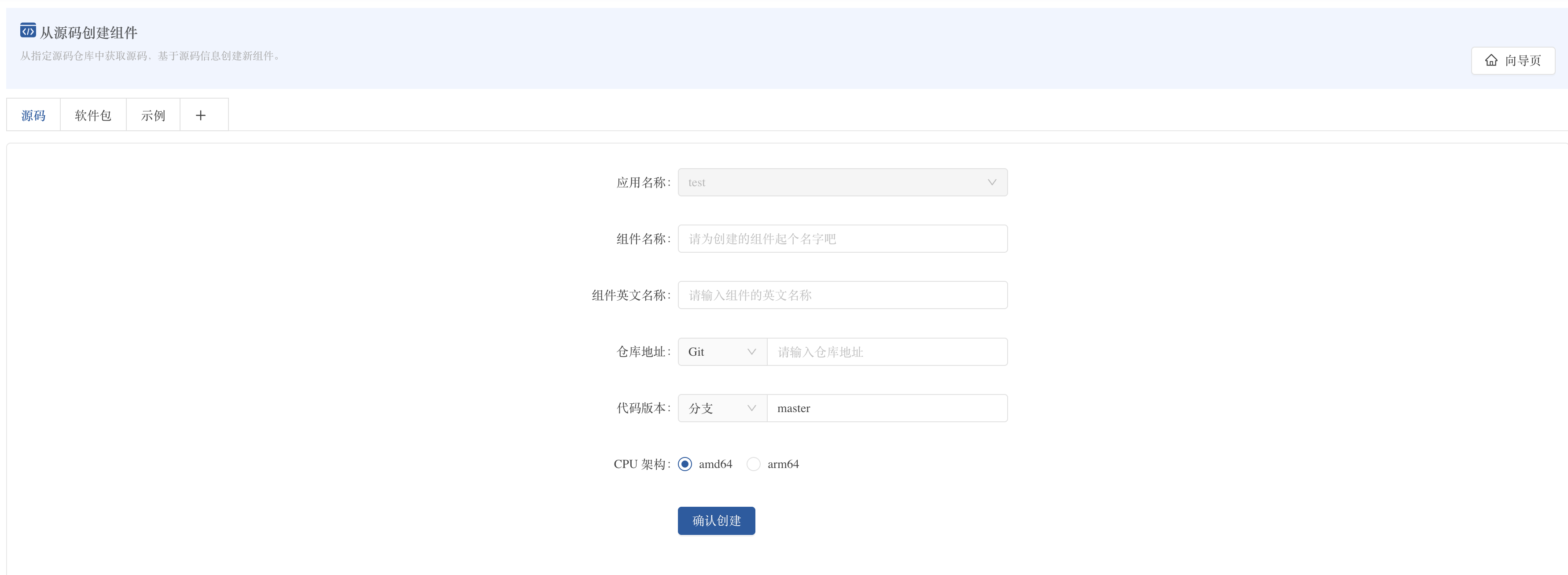Click the source code icon in header
The width and height of the screenshot is (1568, 575).
[27, 30]
